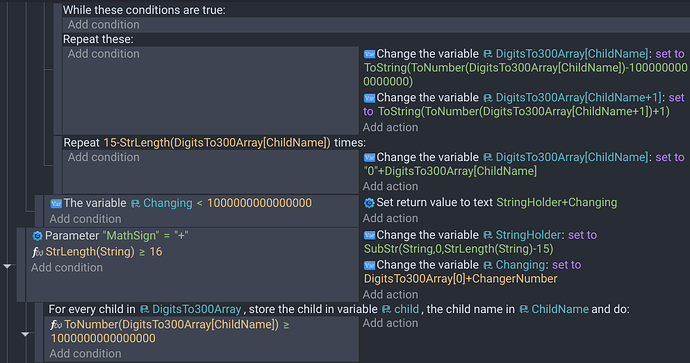
Task: Click gear icon beside Set return value
Action: point(369,203)
